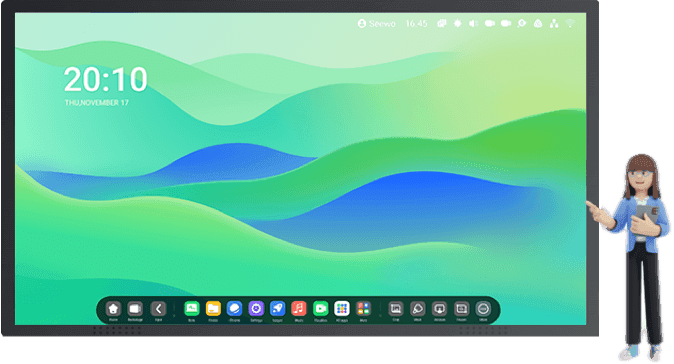Click the screen-with-arrow tool in dock

point(439,309)
